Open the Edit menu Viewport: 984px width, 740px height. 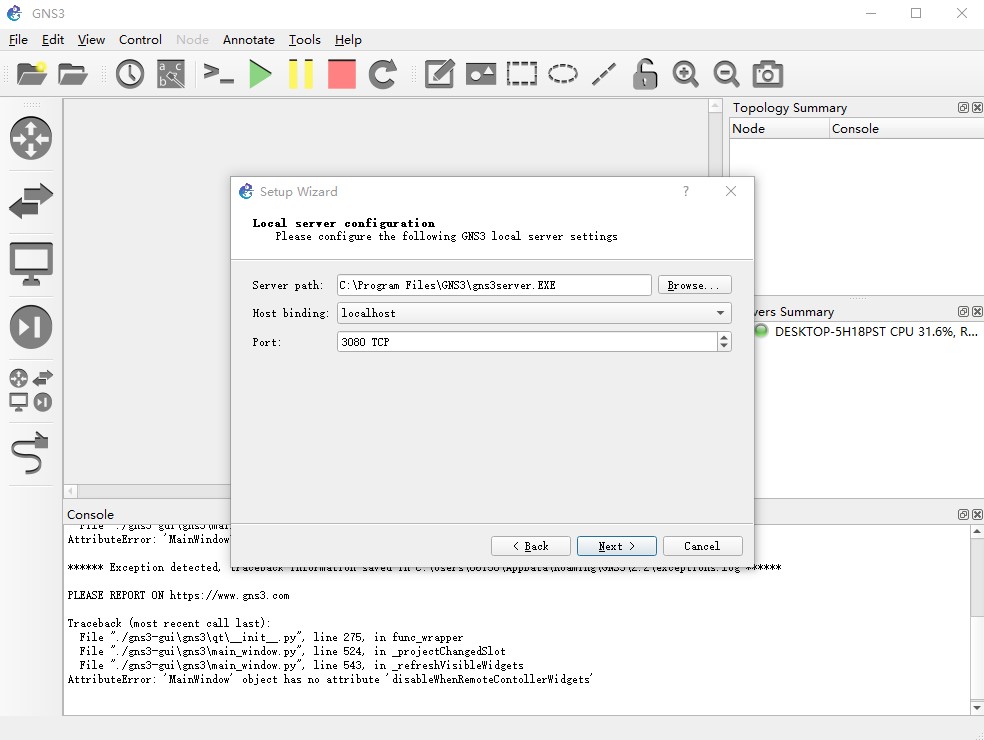53,40
